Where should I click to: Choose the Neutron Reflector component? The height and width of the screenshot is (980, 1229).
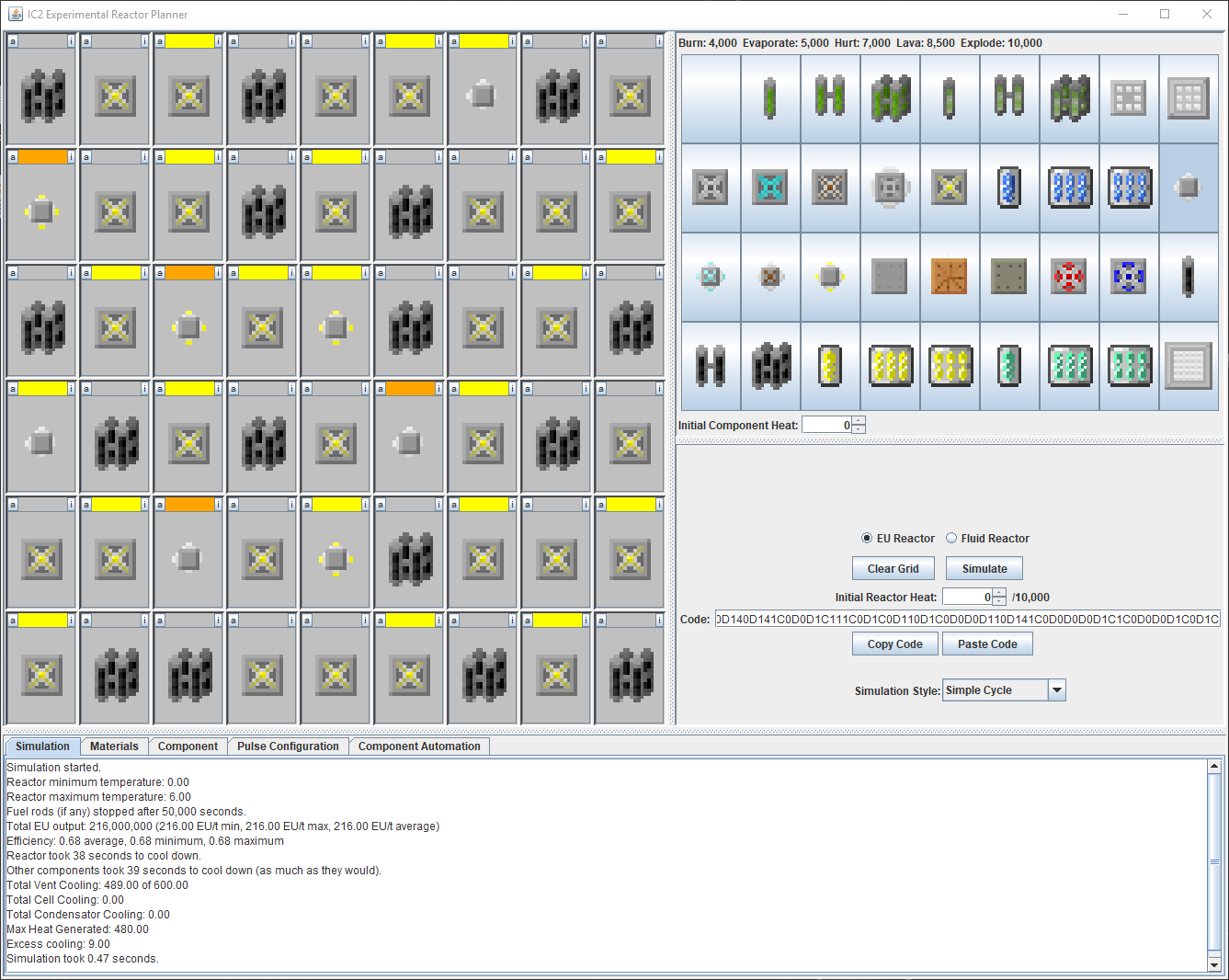tap(1129, 97)
